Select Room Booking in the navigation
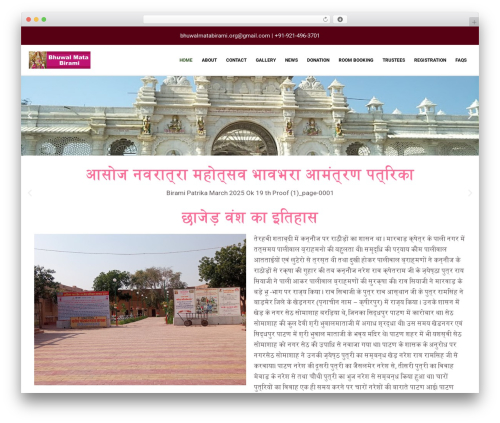Viewport: 500px width, 423px height. [x=356, y=60]
